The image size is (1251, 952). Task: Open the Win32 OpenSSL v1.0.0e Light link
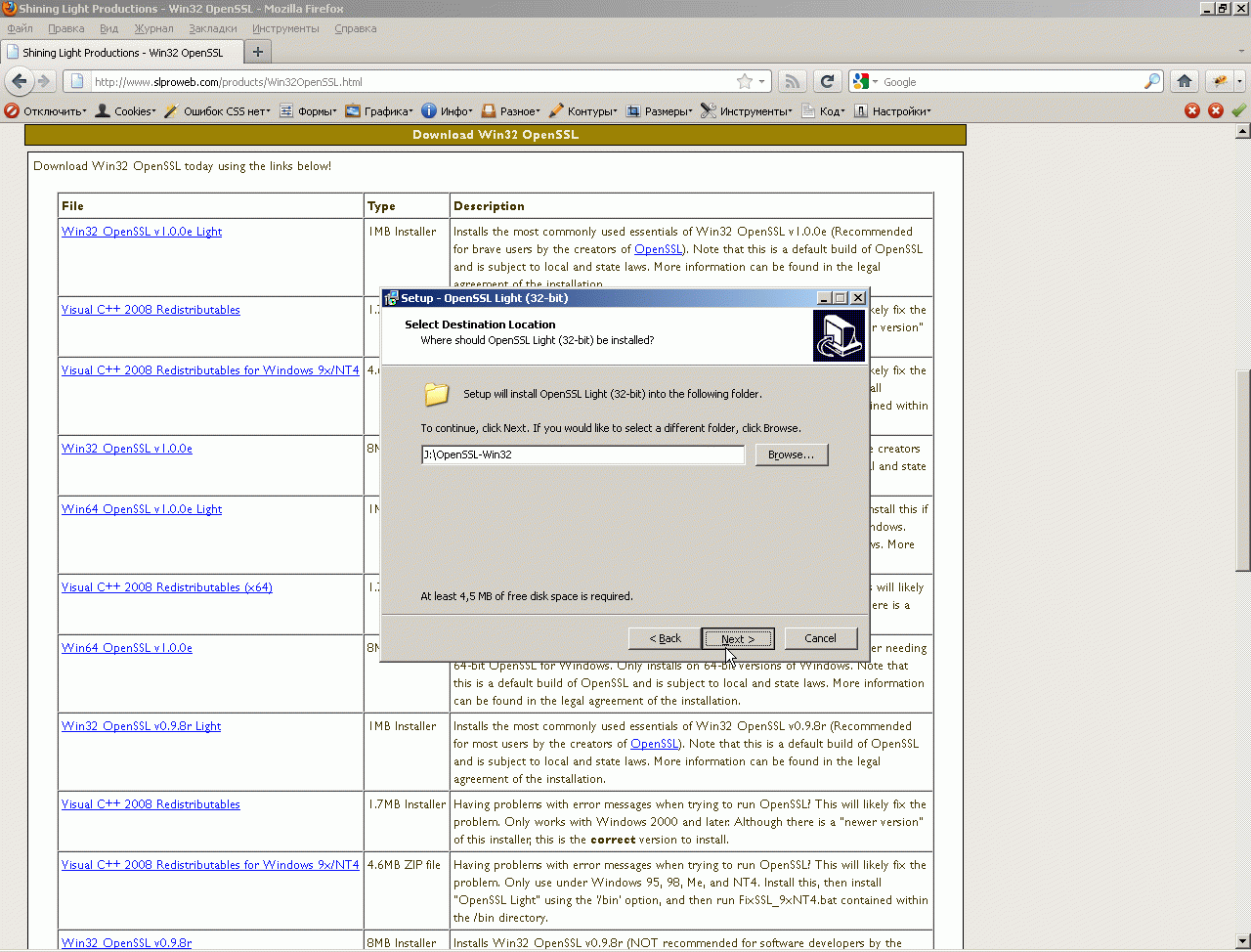pyautogui.click(x=142, y=232)
